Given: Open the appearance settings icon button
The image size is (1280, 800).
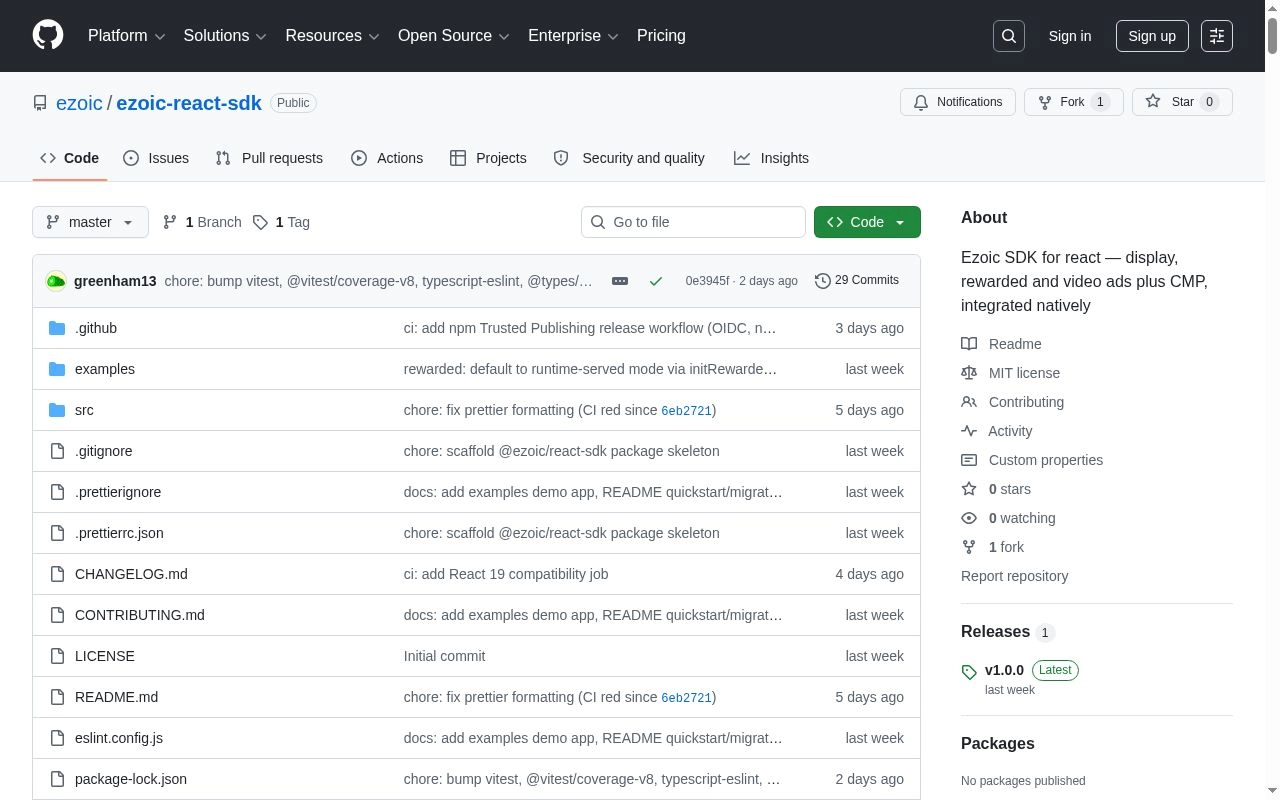Looking at the screenshot, I should 1217,36.
